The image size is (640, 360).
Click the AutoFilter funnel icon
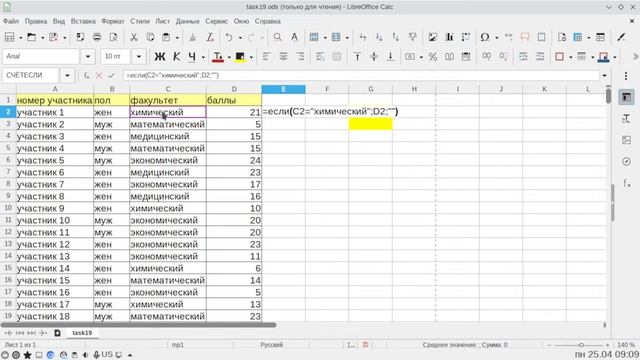pyautogui.click(x=413, y=37)
